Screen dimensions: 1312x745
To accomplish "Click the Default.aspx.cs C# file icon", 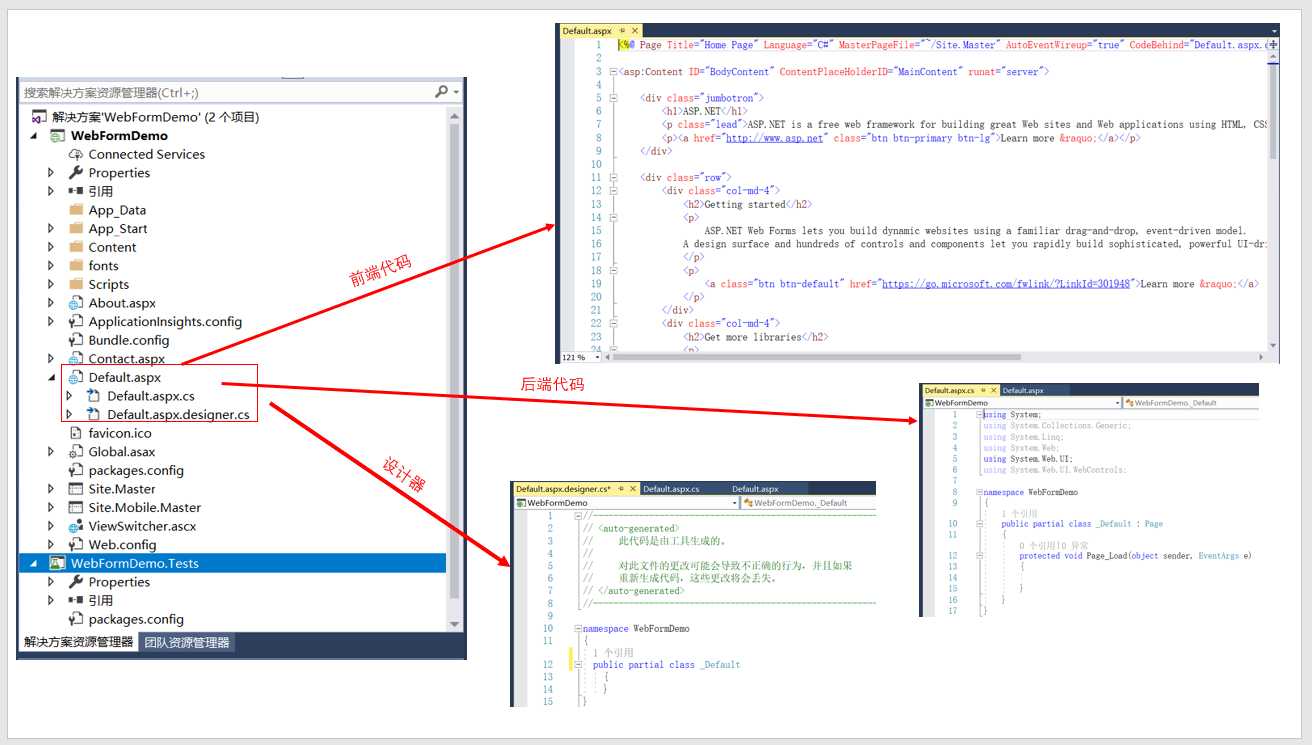I will [94, 396].
